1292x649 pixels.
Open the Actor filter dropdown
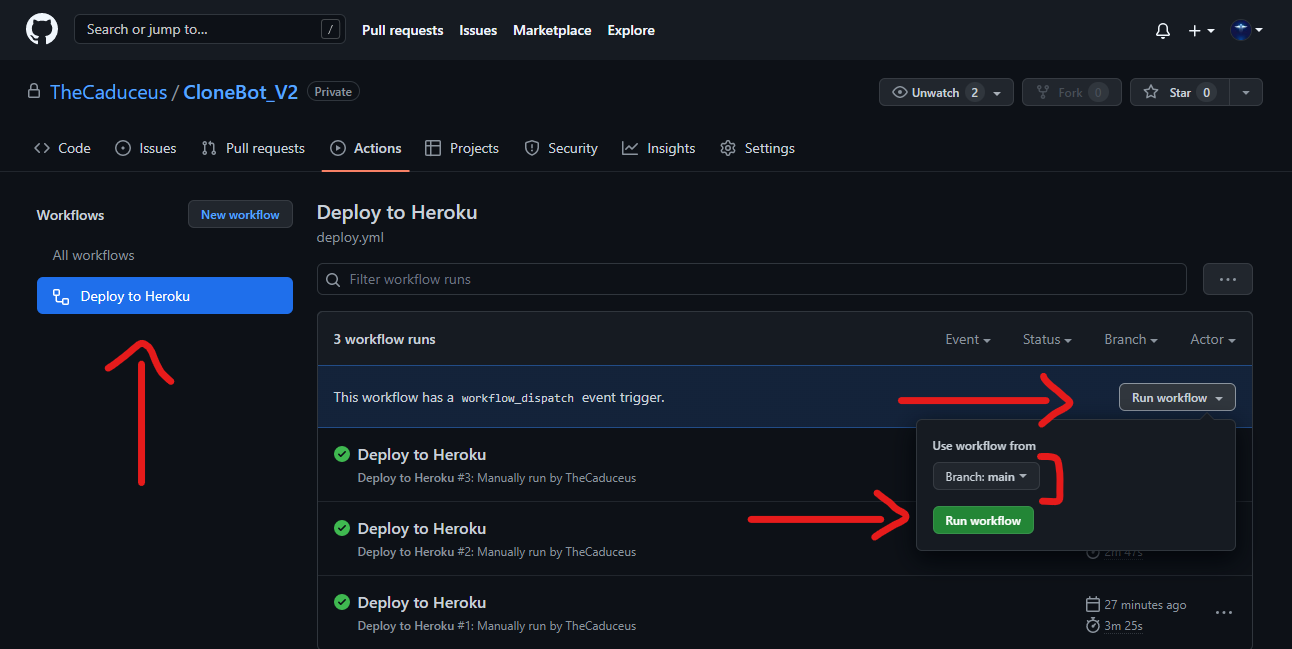1213,340
